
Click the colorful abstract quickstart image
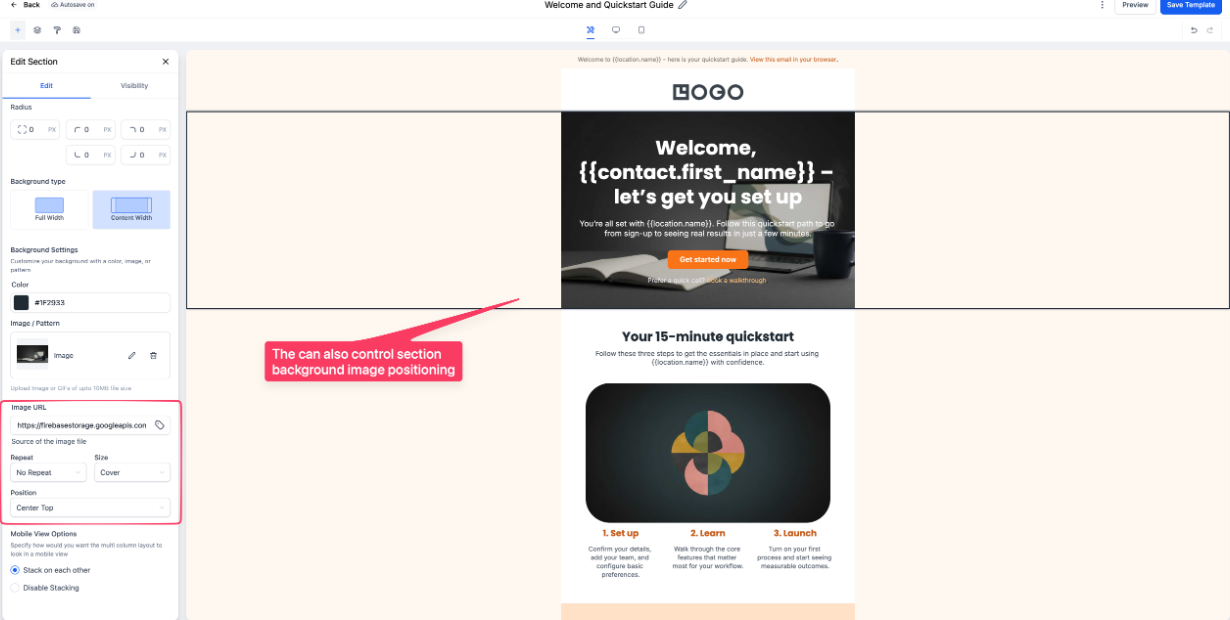pos(708,452)
